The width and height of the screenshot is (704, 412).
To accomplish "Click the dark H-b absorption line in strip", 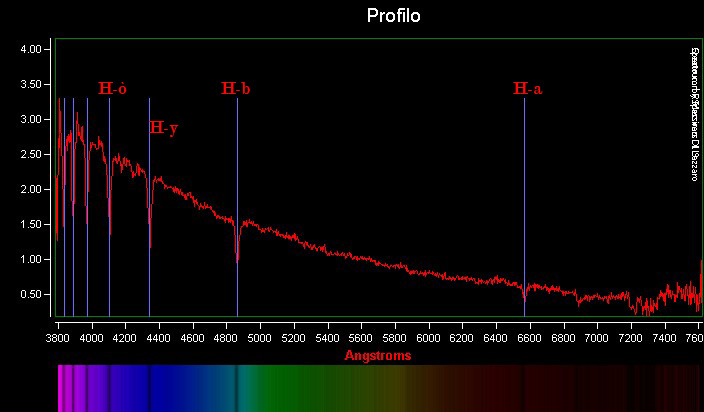I will 237,388.
